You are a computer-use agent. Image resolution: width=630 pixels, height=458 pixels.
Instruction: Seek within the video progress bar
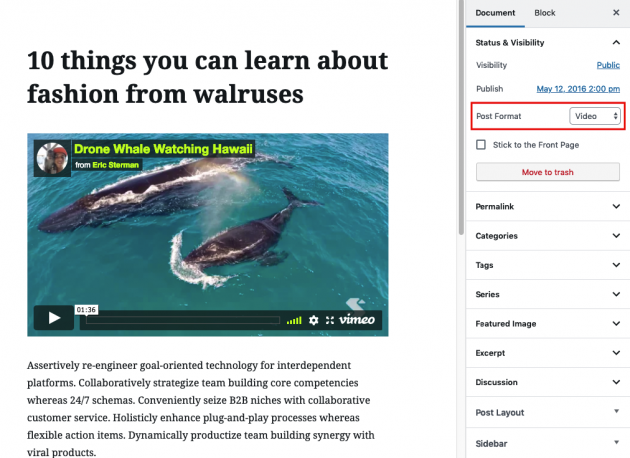point(183,320)
